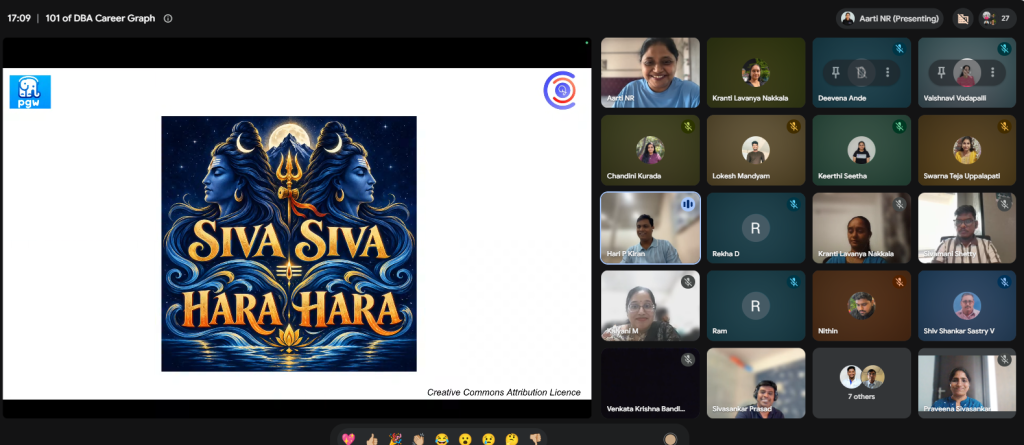Open more options on Vaishnavi Vadapalli tile
The width and height of the screenshot is (1024, 445).
click(993, 73)
